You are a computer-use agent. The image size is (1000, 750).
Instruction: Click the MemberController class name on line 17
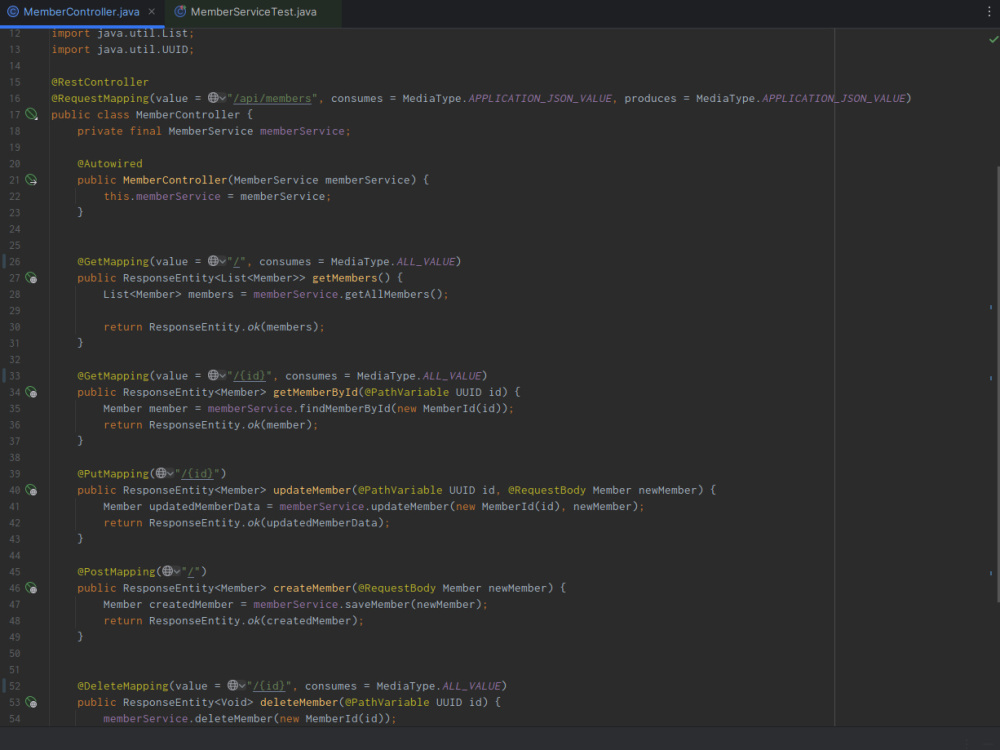(x=188, y=115)
